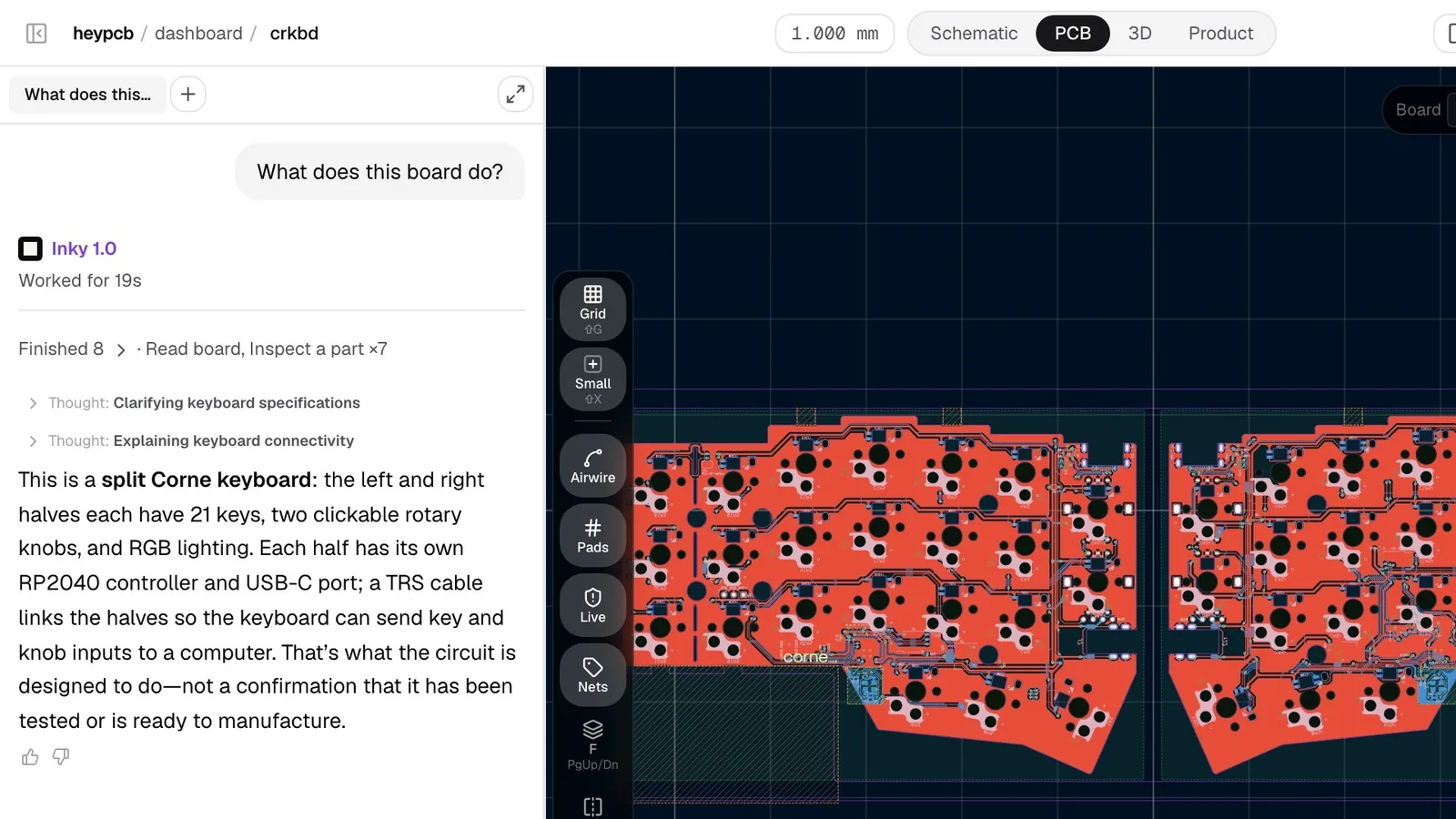
Task: Click the crkbd project name
Action: coord(294,34)
